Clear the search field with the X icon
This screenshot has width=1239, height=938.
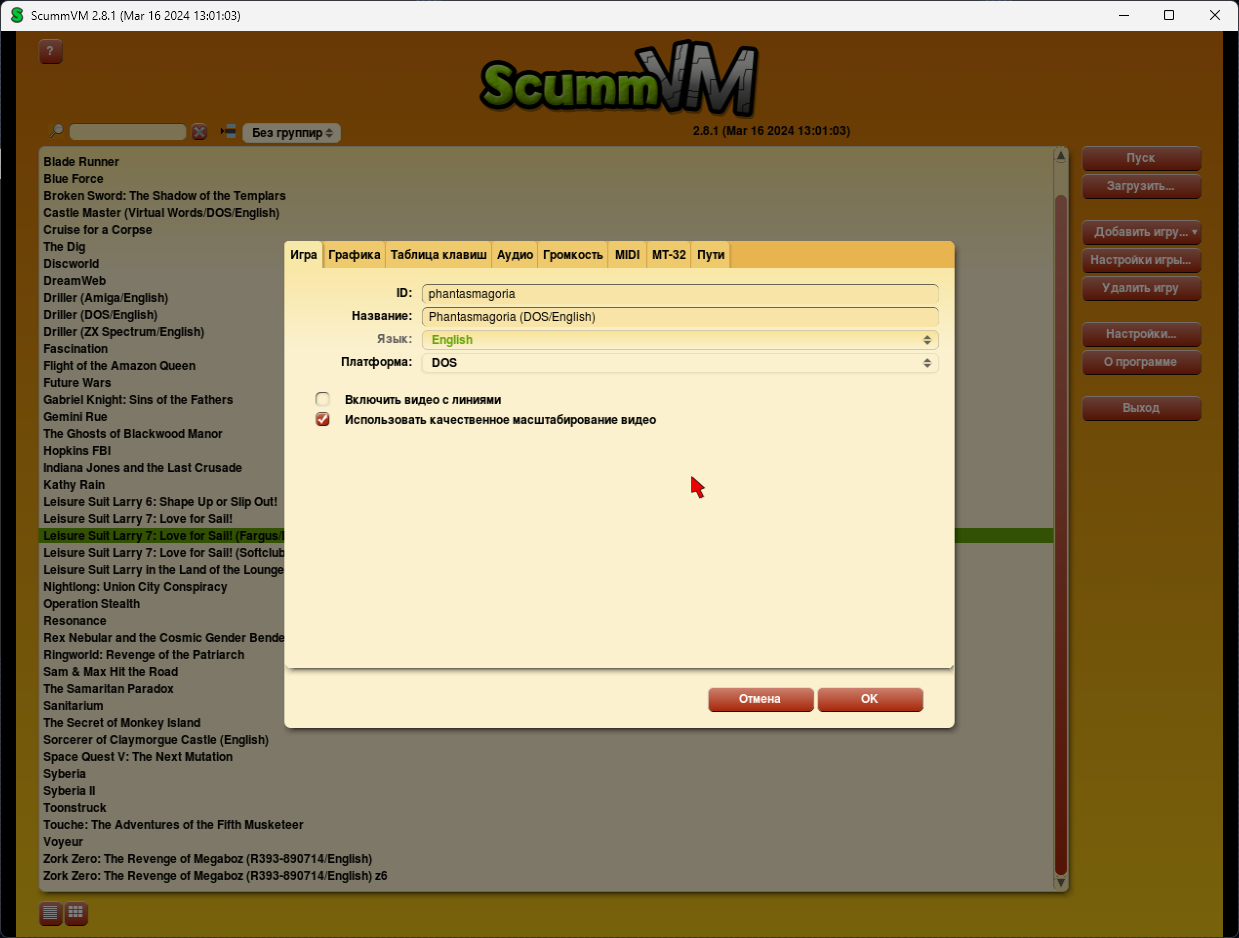(199, 132)
